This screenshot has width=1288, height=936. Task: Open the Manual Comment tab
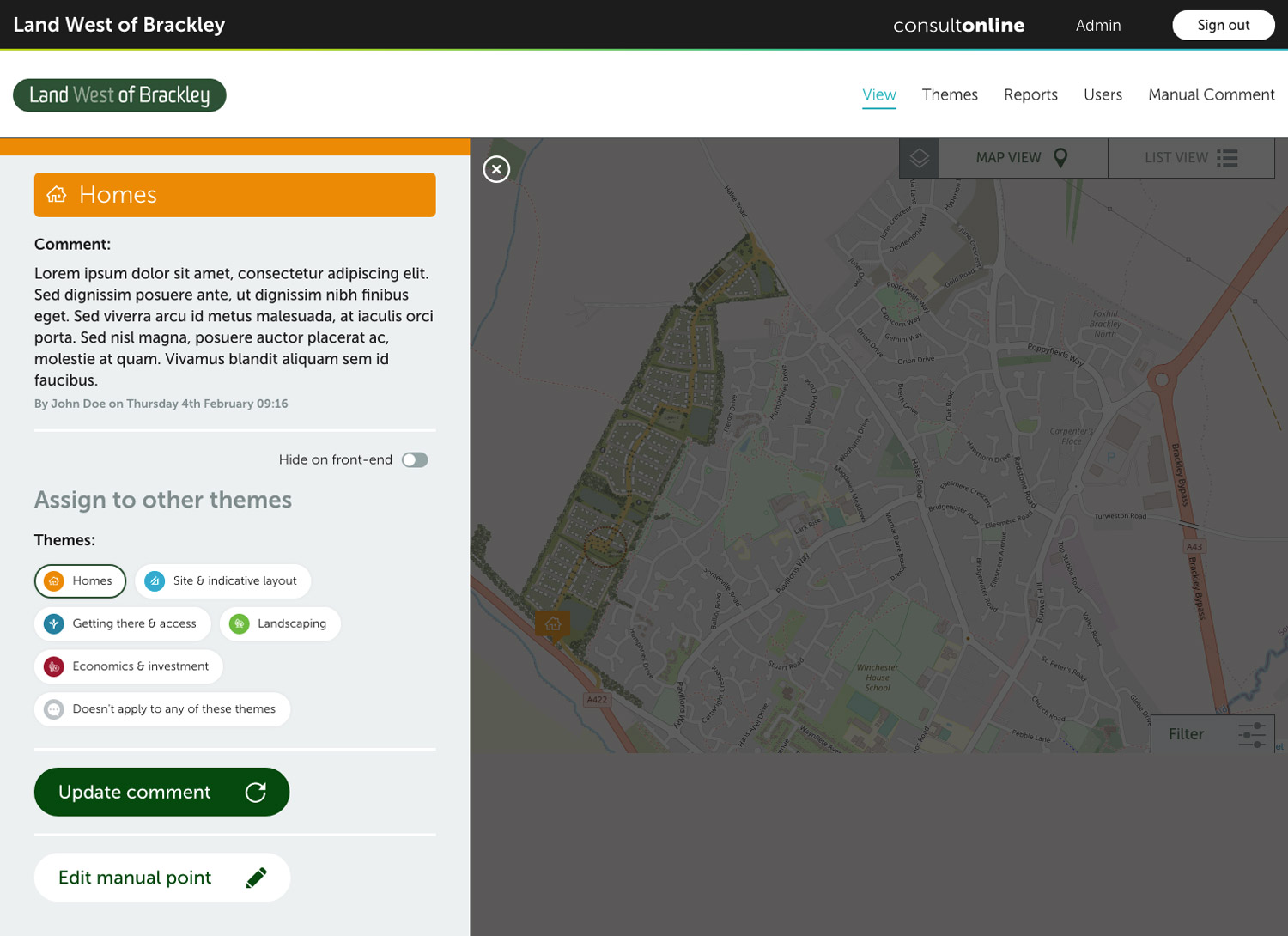(x=1211, y=94)
